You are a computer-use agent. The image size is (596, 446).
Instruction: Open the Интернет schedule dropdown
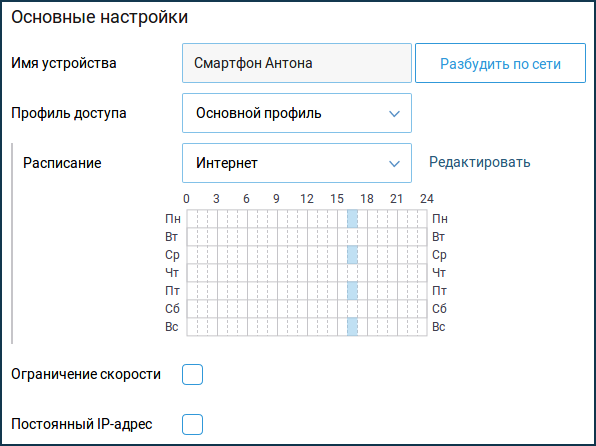click(x=297, y=163)
